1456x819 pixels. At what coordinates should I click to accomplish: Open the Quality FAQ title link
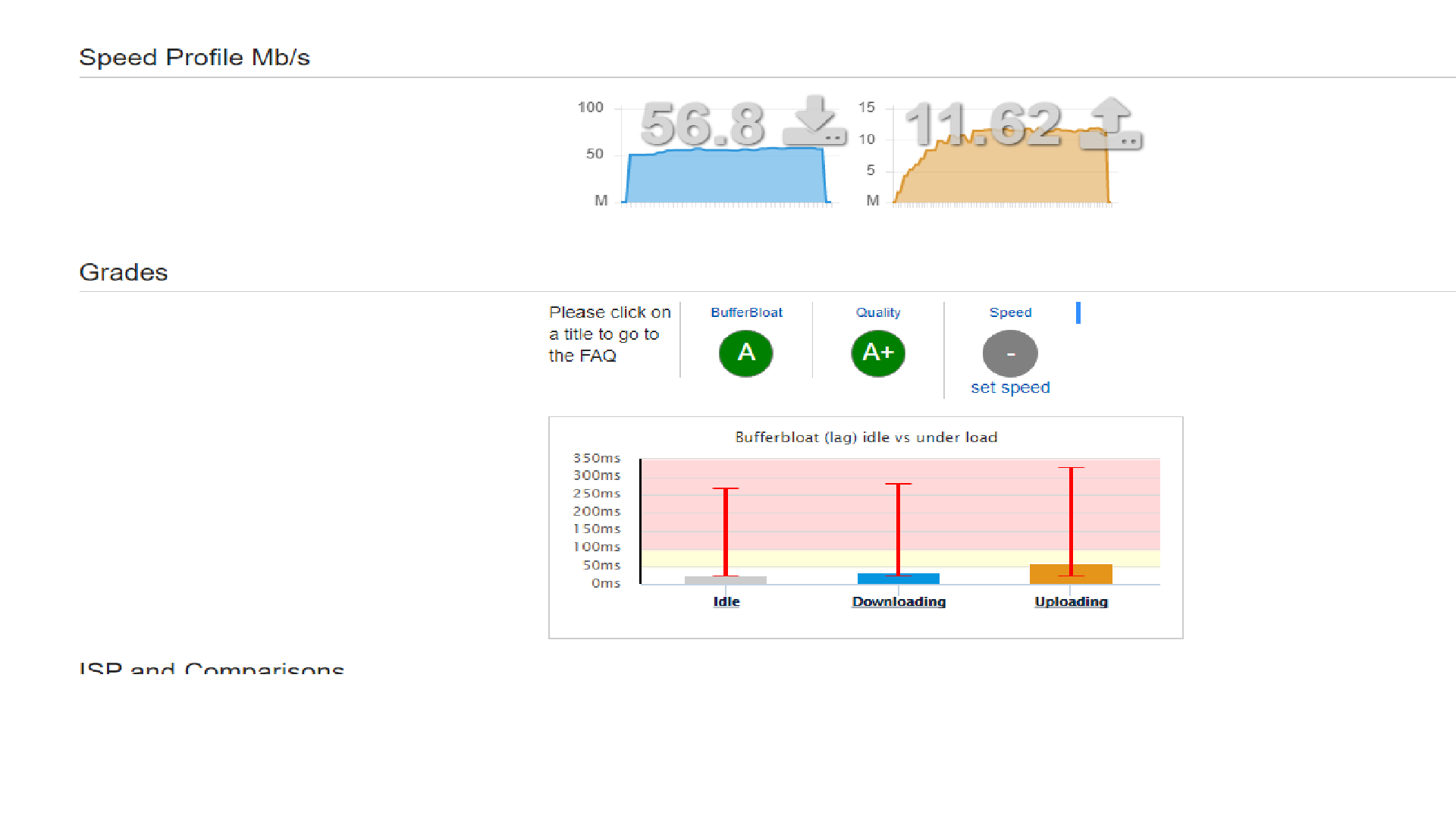click(x=877, y=312)
